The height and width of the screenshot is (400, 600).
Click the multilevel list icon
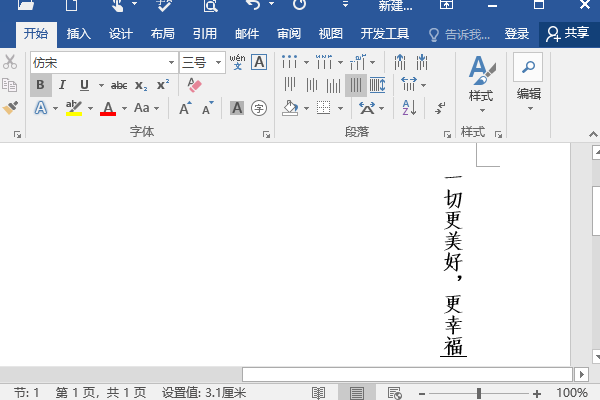click(358, 62)
